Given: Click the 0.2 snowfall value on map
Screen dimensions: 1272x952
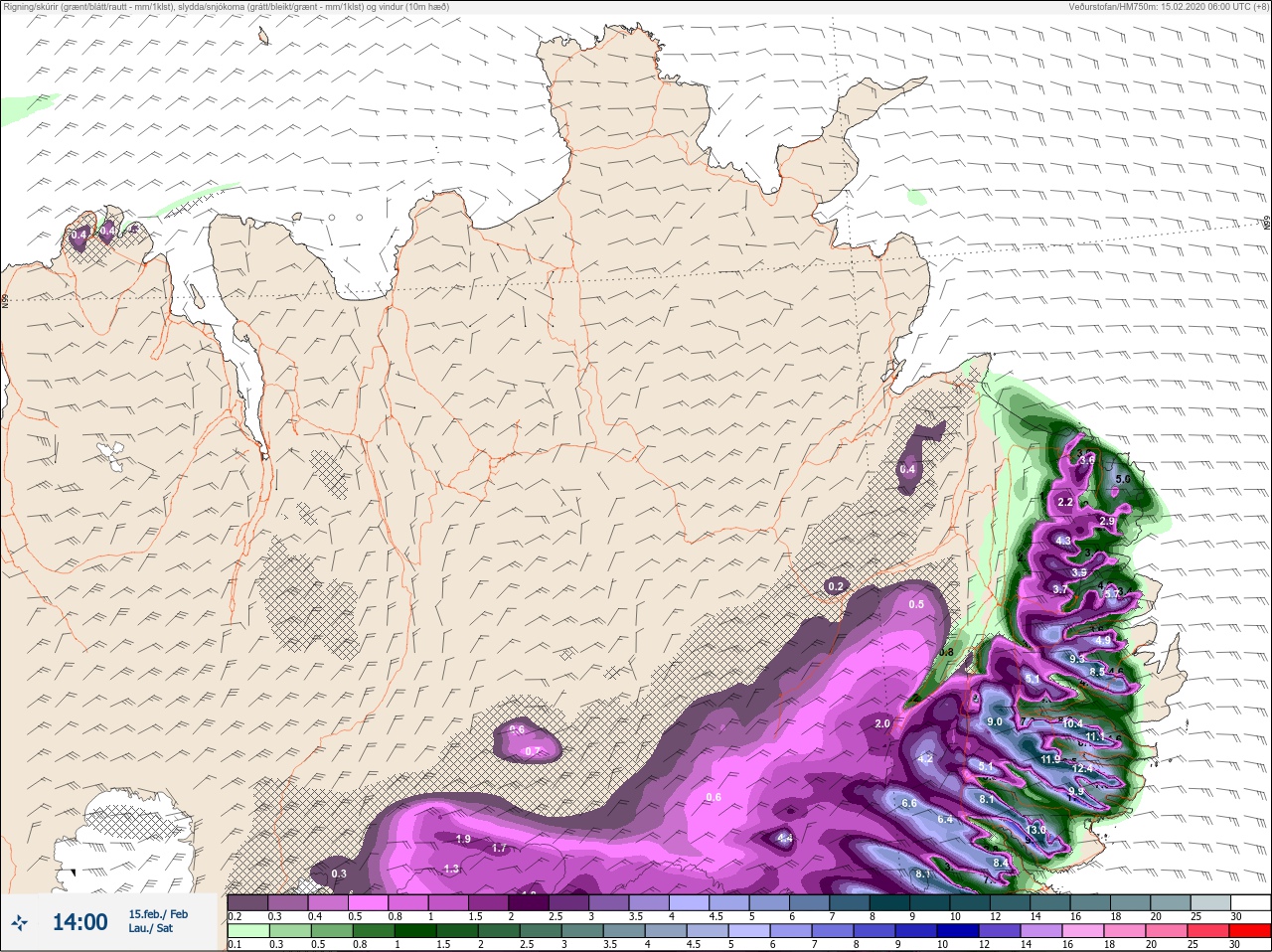Looking at the screenshot, I should point(836,586).
